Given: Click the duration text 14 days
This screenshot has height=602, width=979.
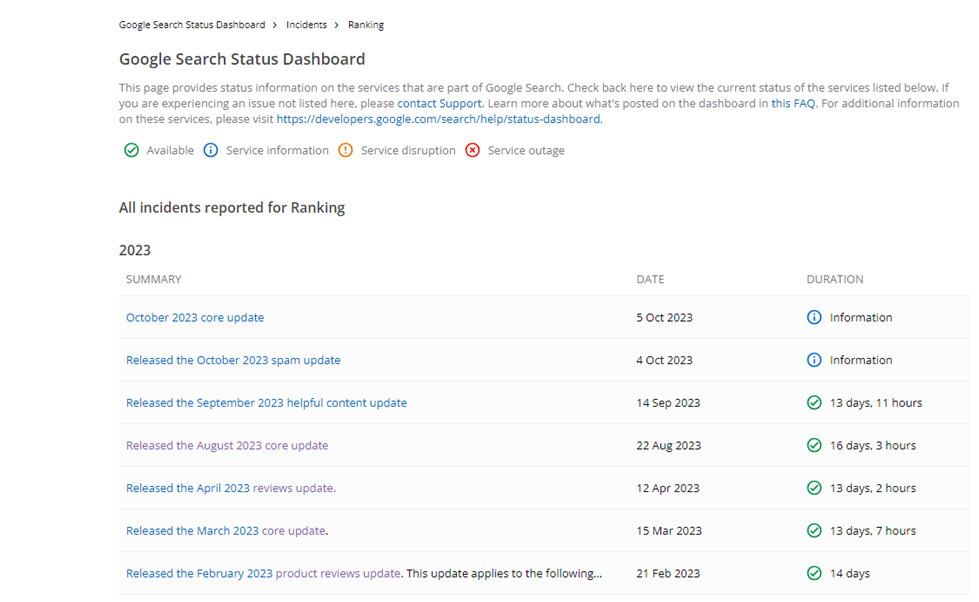Looking at the screenshot, I should pos(850,573).
